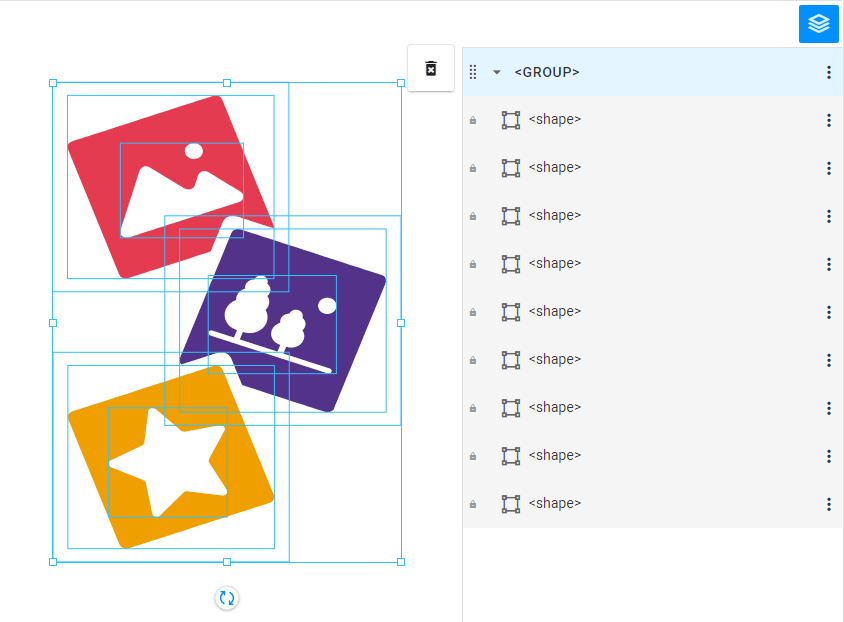
Task: Open the three-dot menu of the ninth shape layer
Action: (x=828, y=504)
